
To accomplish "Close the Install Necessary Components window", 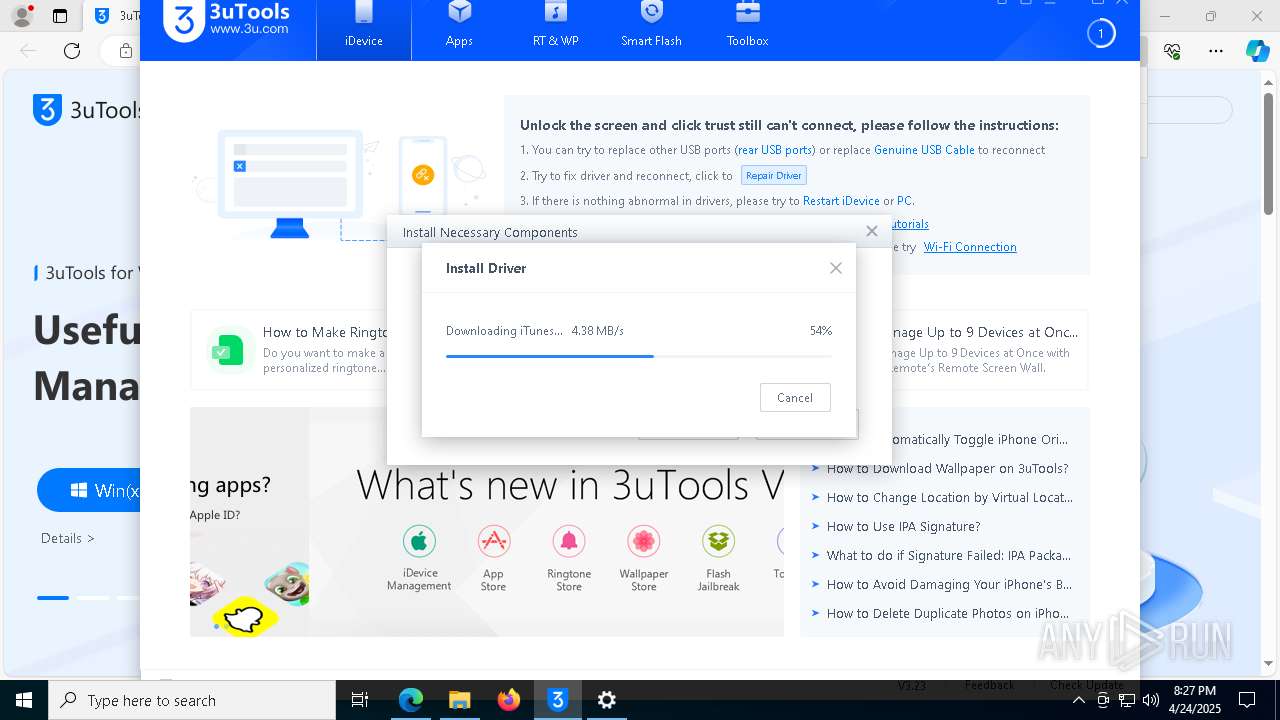I will (872, 231).
